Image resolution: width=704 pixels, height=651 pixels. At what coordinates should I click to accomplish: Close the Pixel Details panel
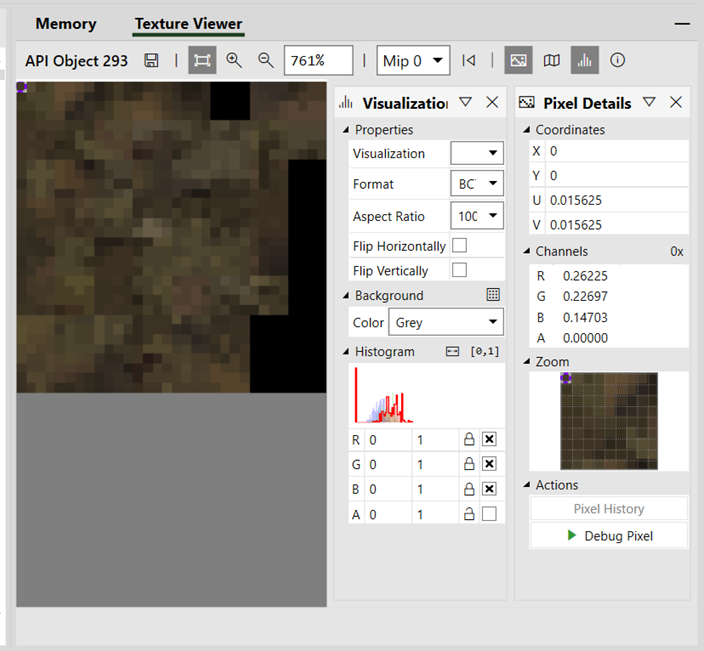[x=676, y=102]
